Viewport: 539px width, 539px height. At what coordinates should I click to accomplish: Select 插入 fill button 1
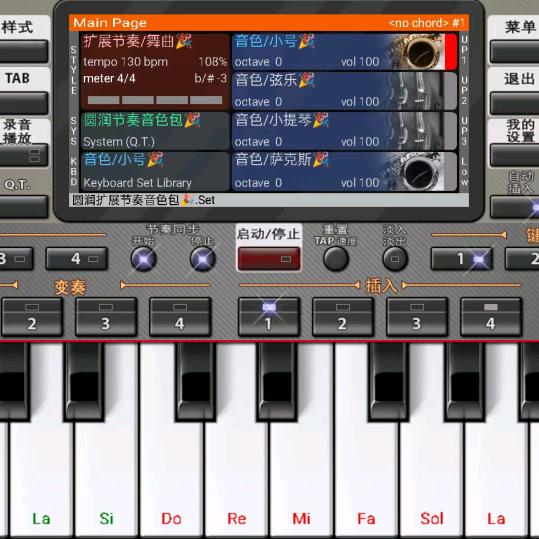click(x=269, y=317)
